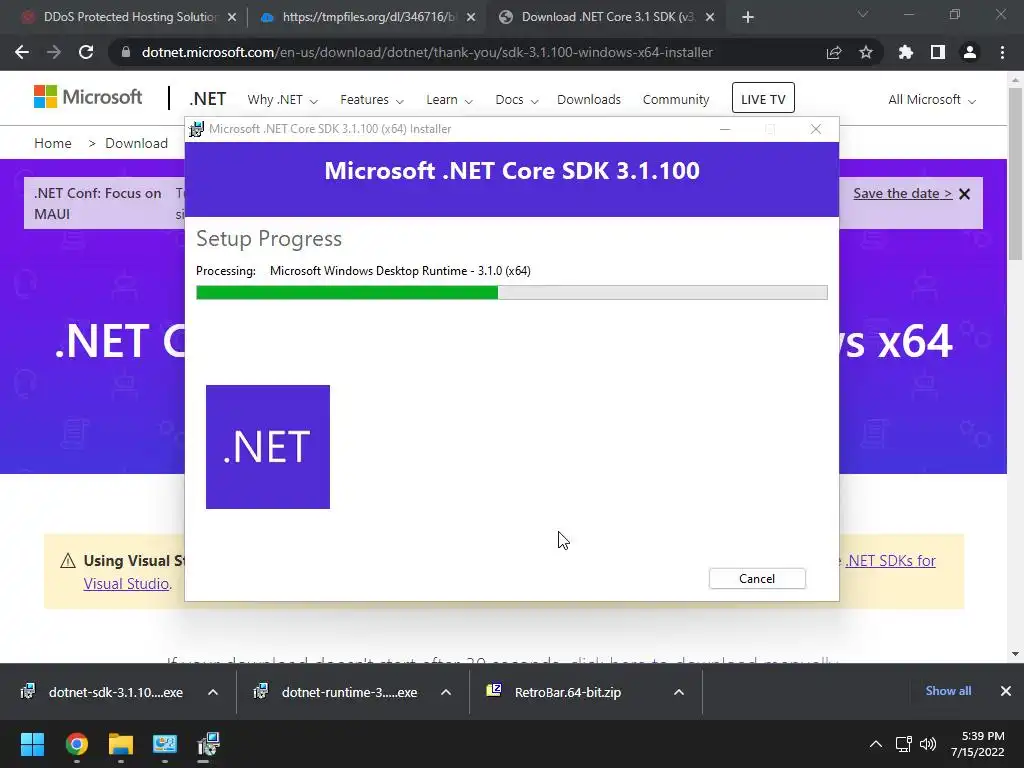Open options for dotnet-sdk download

click(213, 692)
